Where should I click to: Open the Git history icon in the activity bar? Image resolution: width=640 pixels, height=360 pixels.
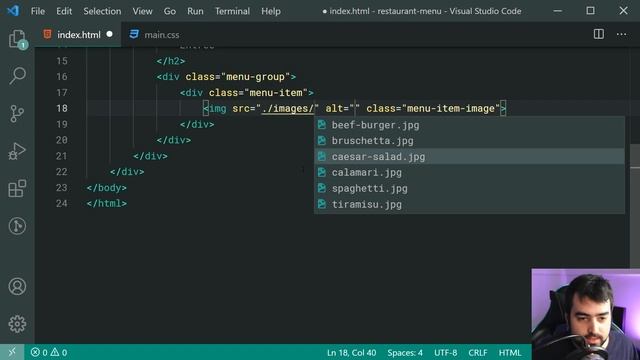coord(17,226)
